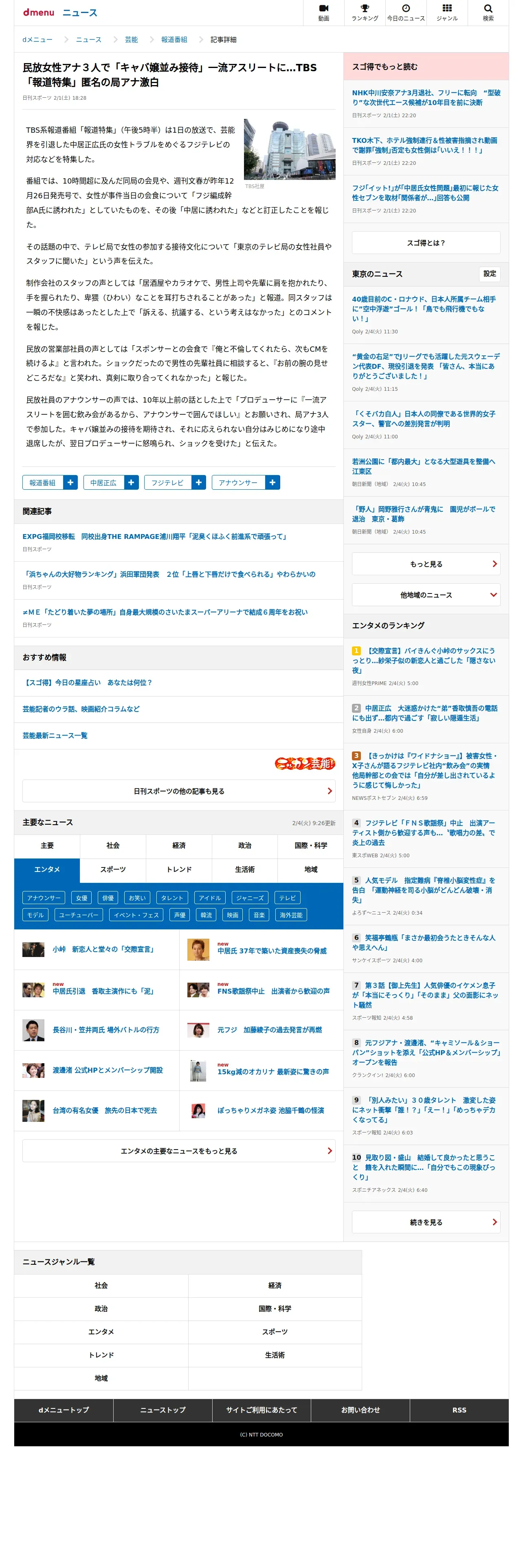Click the ニッカン芸能 logo banner
Screen dimensions: 523x1568
pos(304,763)
